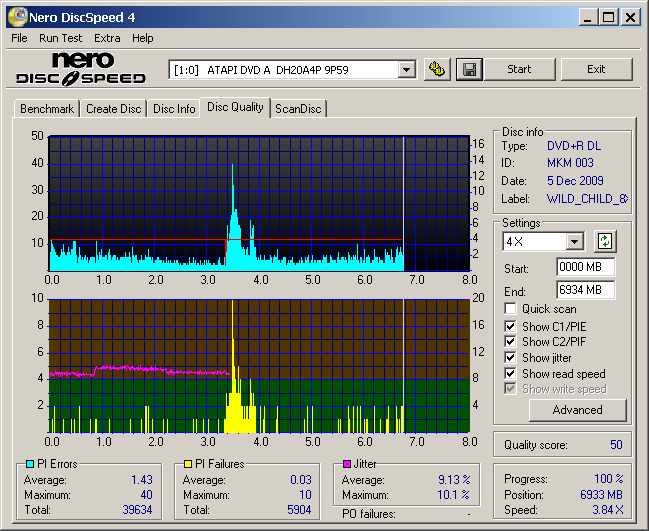Click the Nero DiscSpeed title bar icon
649x531 pixels.
click(18, 17)
